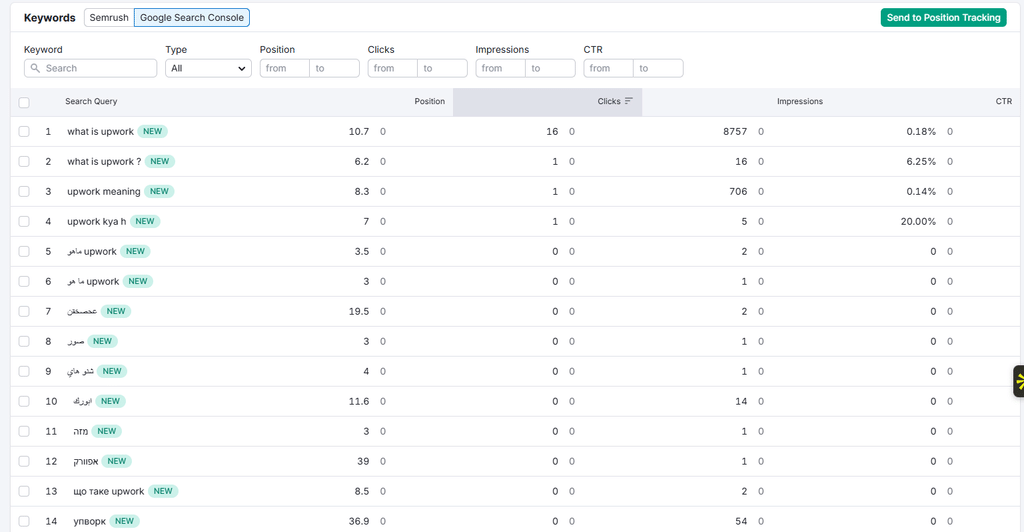Click the impressions value 8757
The height and width of the screenshot is (532, 1024).
click(x=735, y=131)
